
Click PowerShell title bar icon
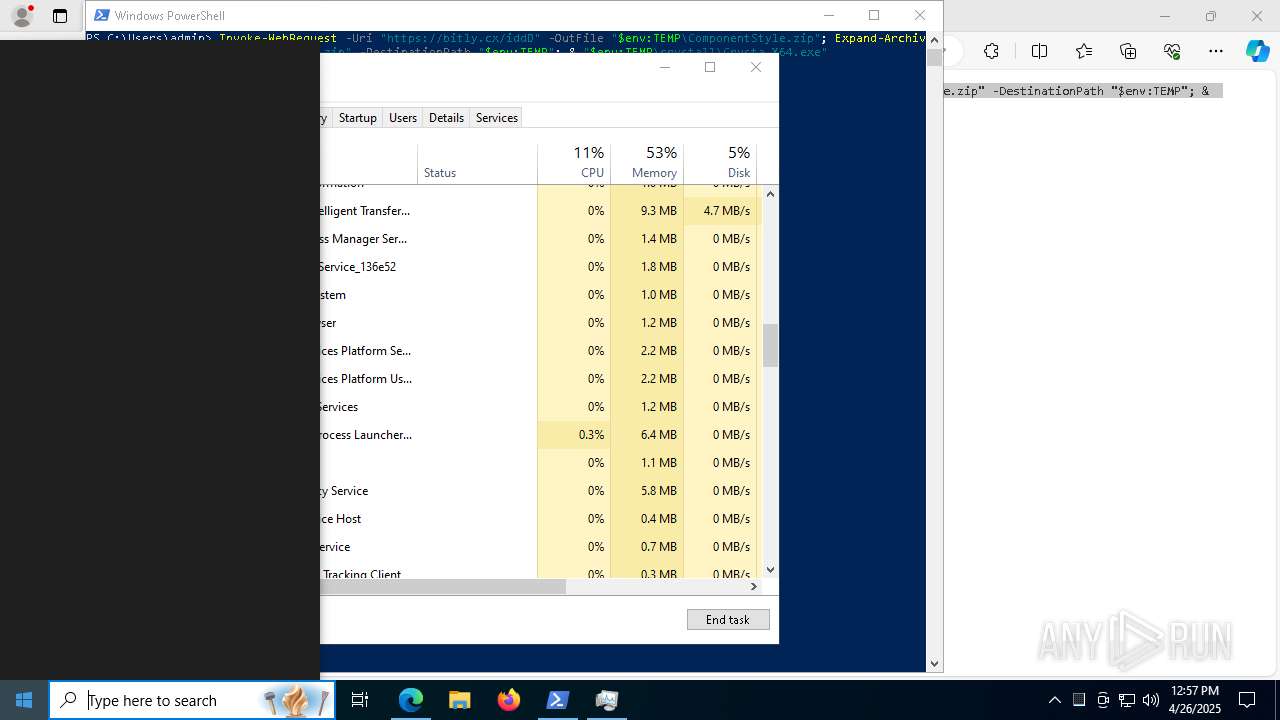101,15
